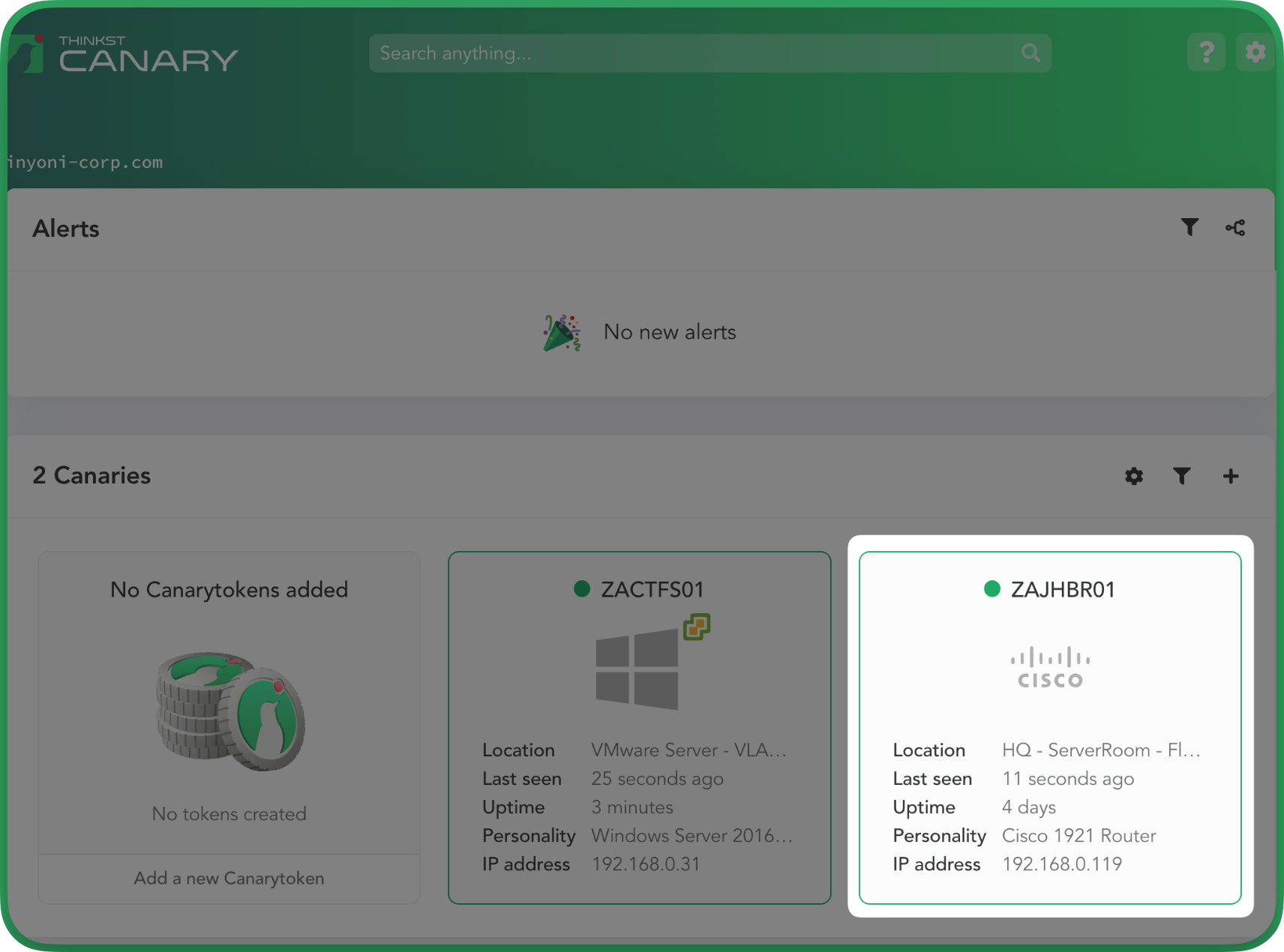Viewport: 1284px width, 952px height.
Task: Click the search magnifier icon
Action: [x=1030, y=53]
